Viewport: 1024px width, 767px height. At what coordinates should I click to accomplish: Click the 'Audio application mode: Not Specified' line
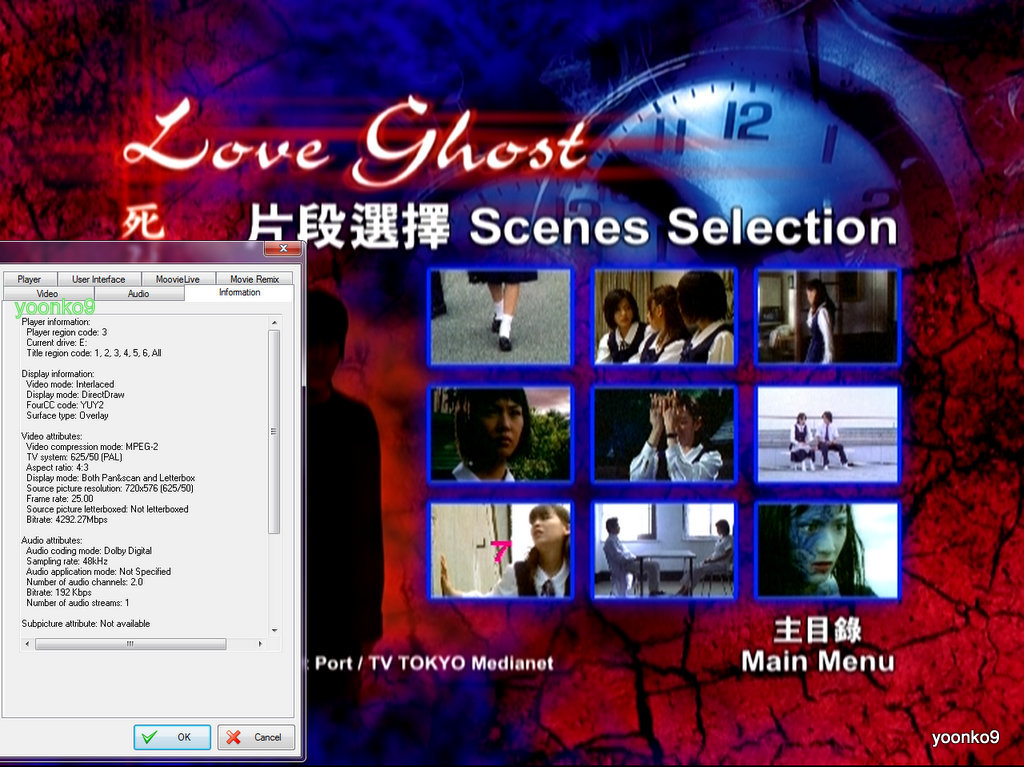coord(99,572)
